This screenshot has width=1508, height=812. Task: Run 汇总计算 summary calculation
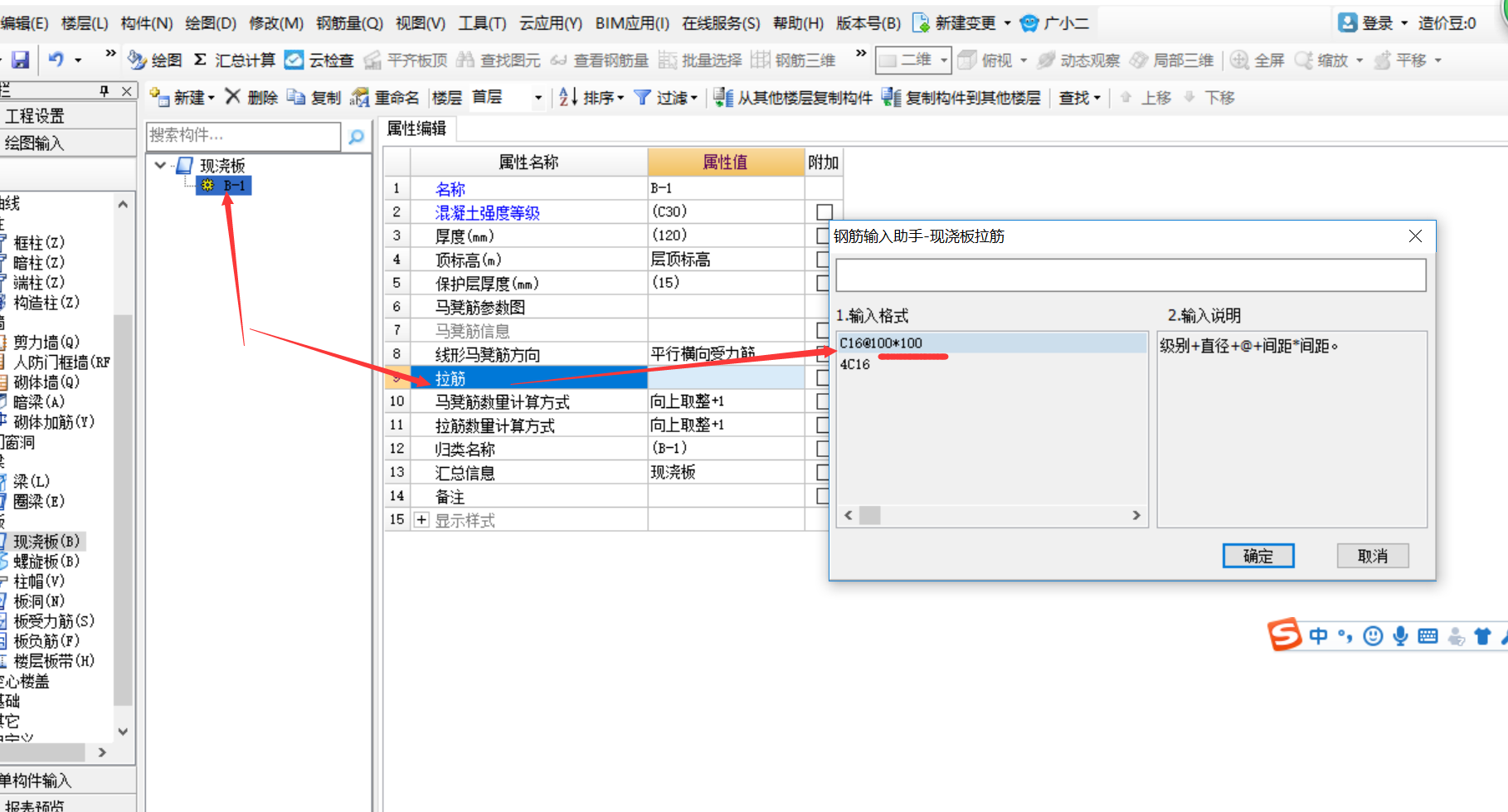pos(234,60)
